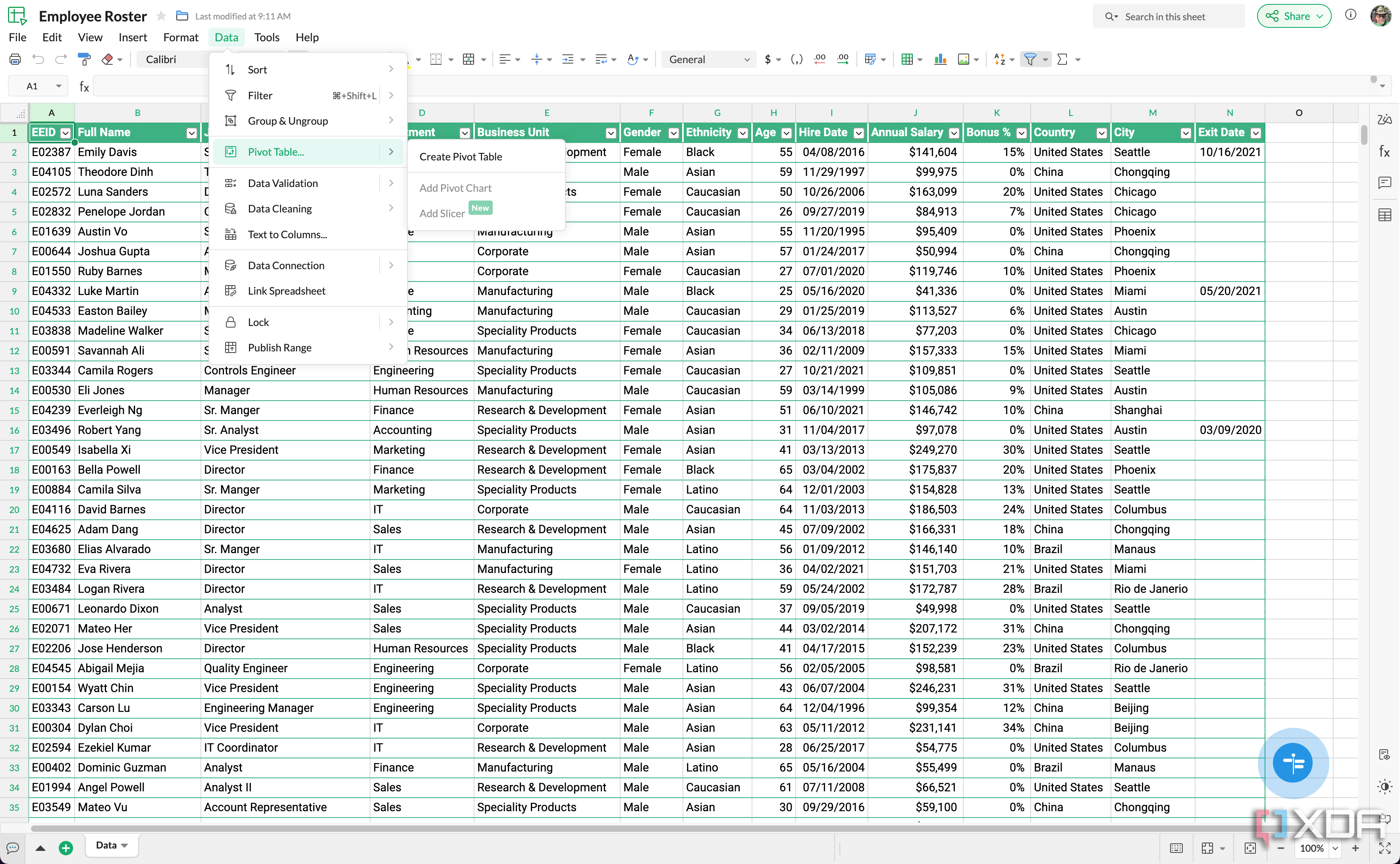Select Create Pivot Table from submenu
Screen dimensions: 1400x864
point(461,156)
